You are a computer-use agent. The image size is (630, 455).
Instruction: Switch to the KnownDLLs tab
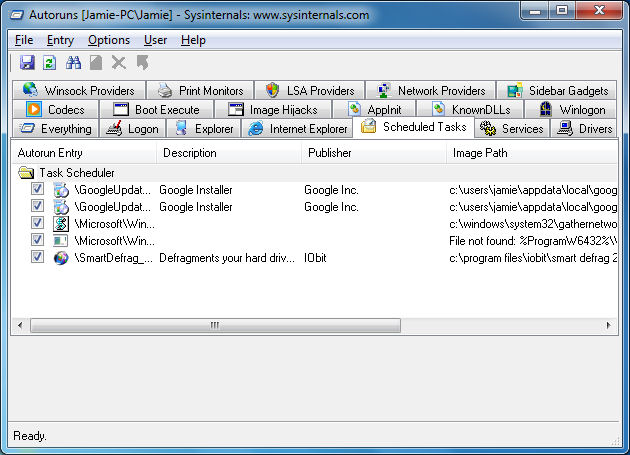(x=470, y=109)
